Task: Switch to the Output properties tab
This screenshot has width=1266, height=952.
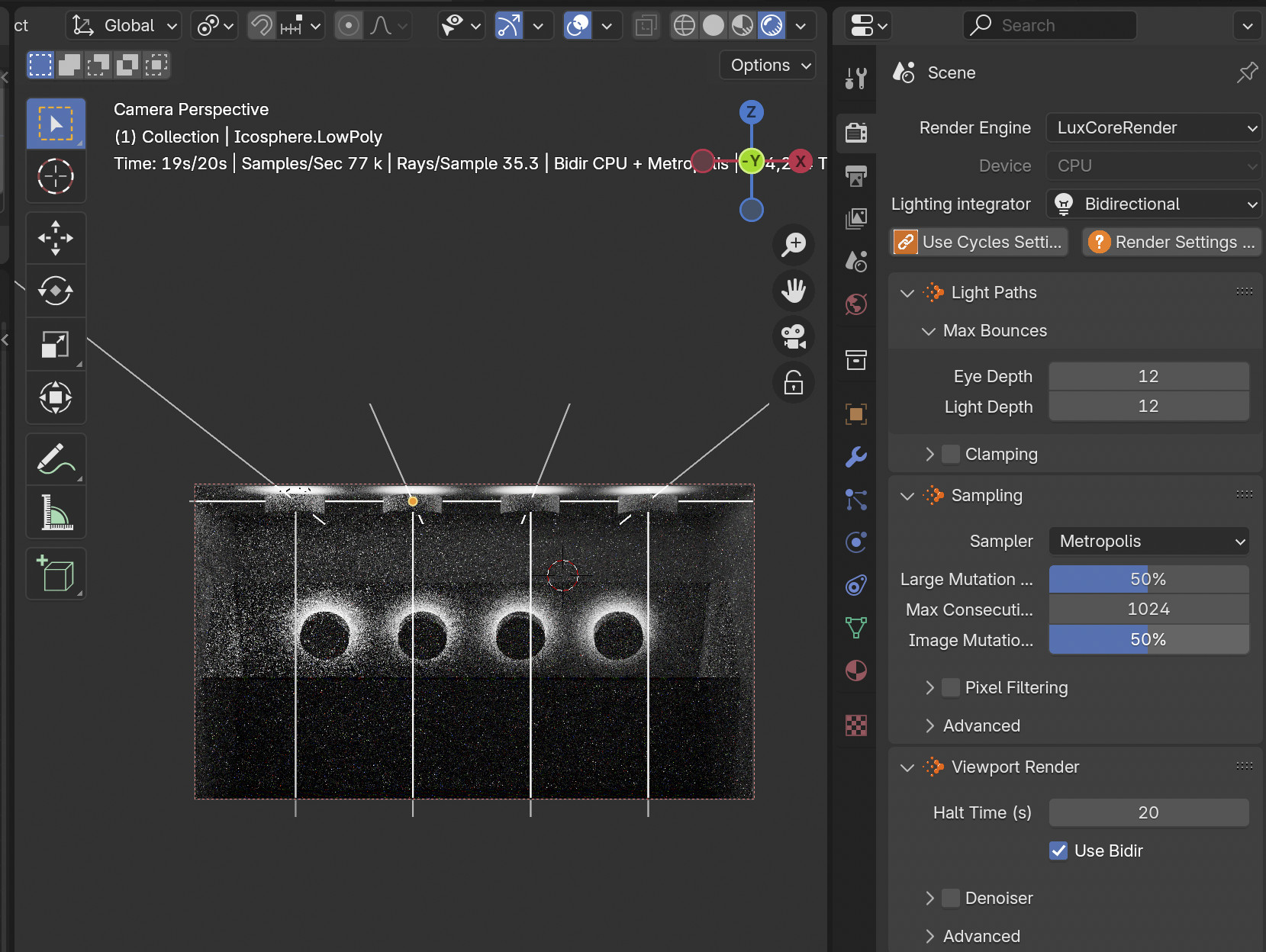Action: (x=856, y=176)
